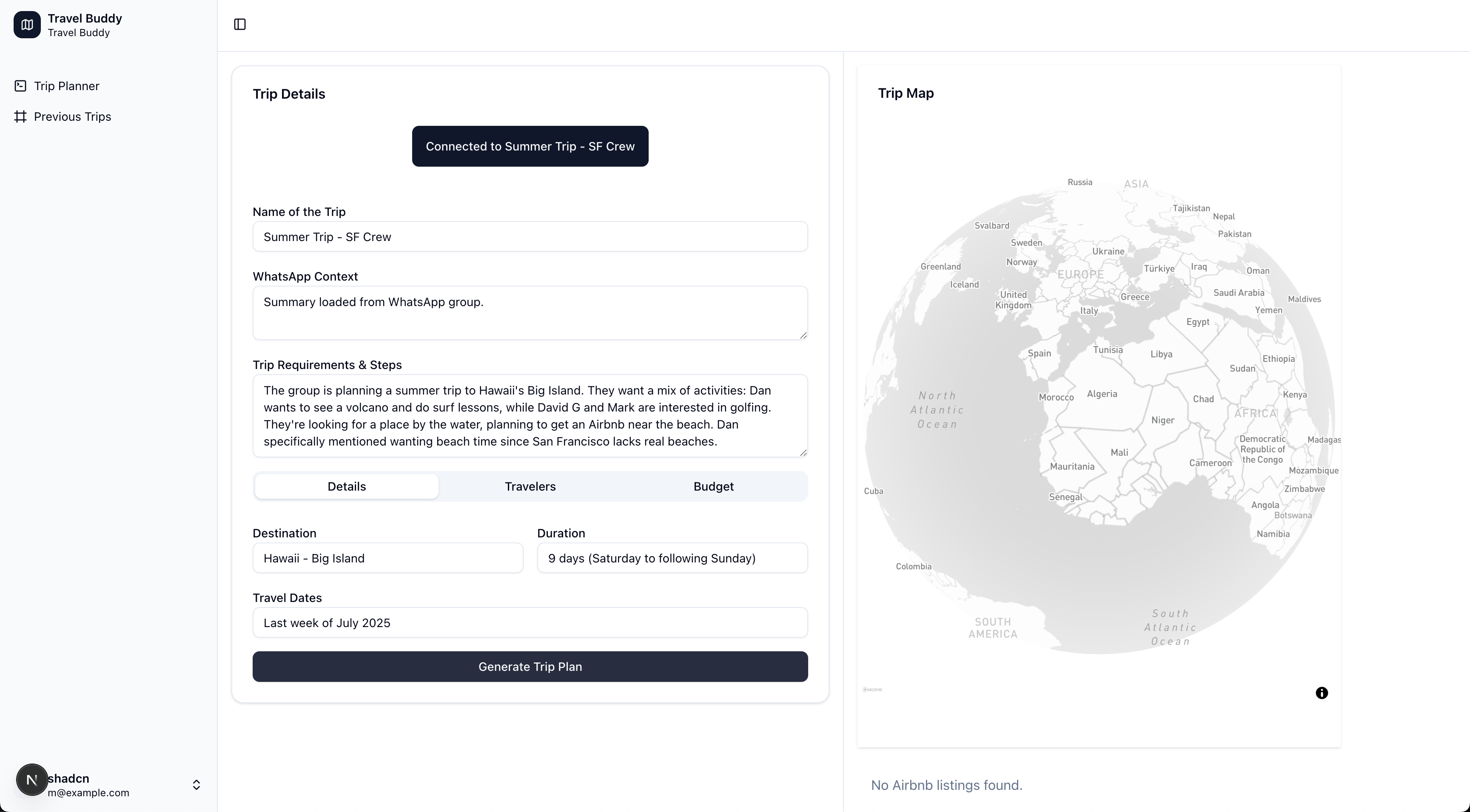Image resolution: width=1470 pixels, height=812 pixels.
Task: Toggle the sidebar panel icon
Action: [x=239, y=25]
